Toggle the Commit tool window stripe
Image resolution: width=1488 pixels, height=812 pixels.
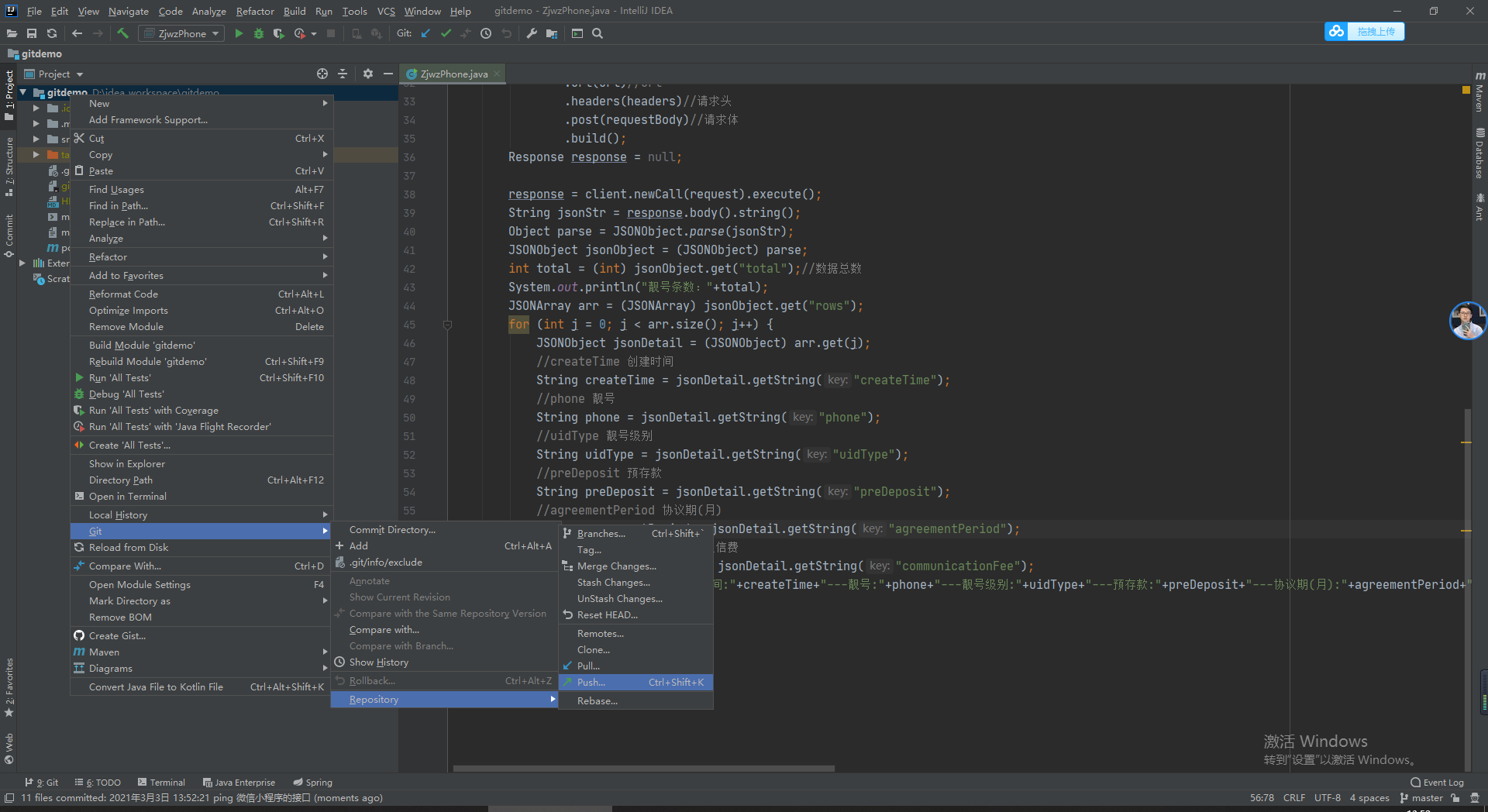pos(9,236)
